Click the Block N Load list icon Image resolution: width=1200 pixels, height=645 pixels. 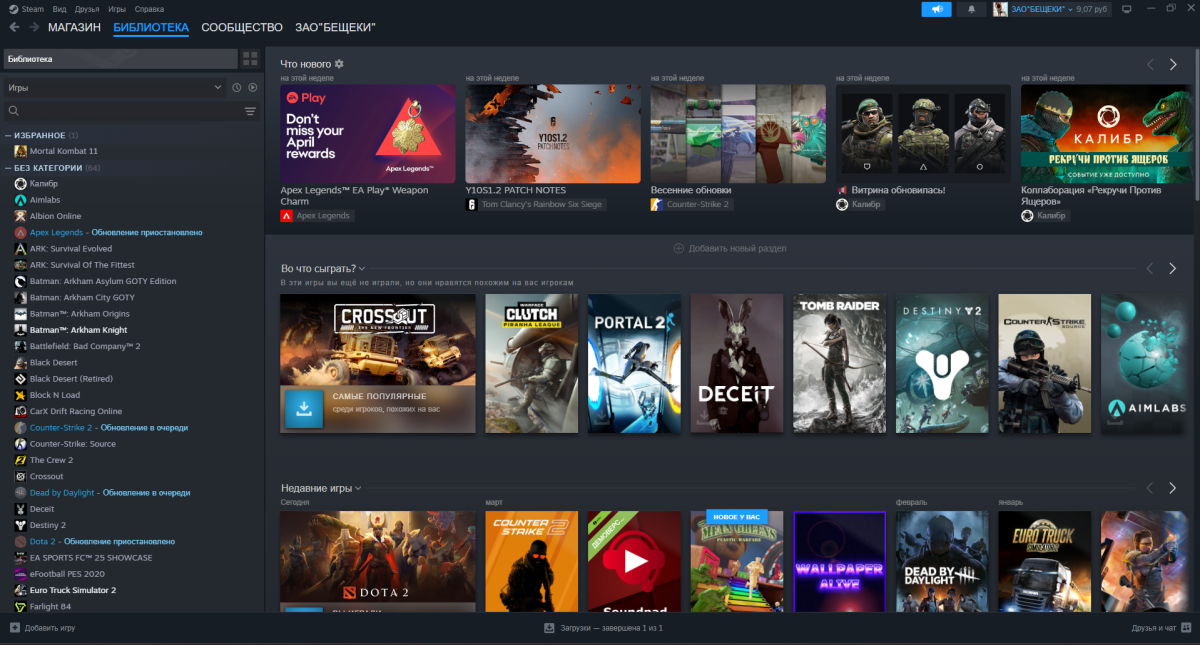(20, 395)
